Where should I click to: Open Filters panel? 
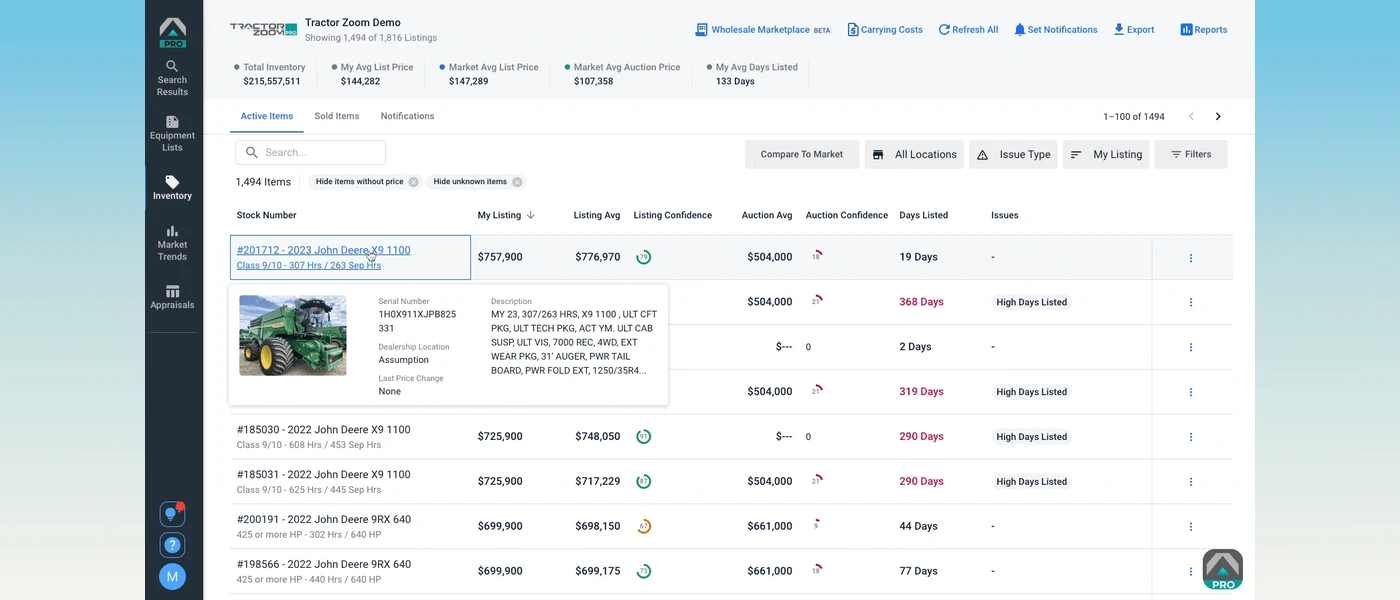(x=1191, y=154)
